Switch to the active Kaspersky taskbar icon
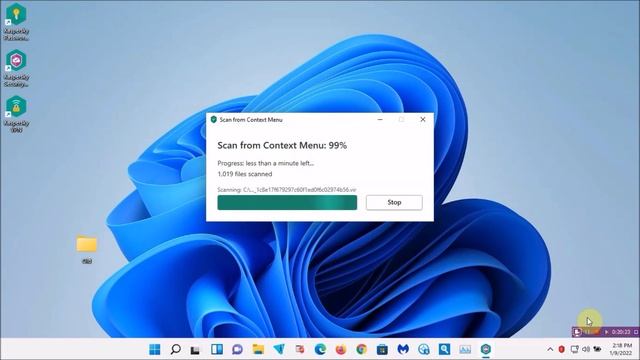The image size is (640, 360). 485,349
